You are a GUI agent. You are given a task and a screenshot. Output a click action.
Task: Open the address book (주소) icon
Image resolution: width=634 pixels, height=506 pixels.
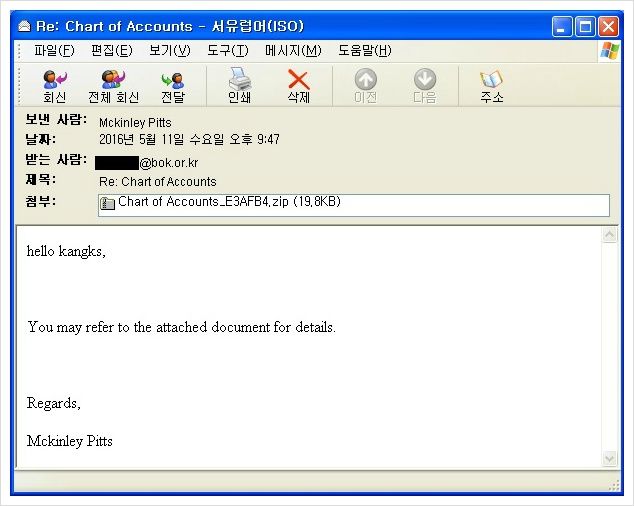491,79
